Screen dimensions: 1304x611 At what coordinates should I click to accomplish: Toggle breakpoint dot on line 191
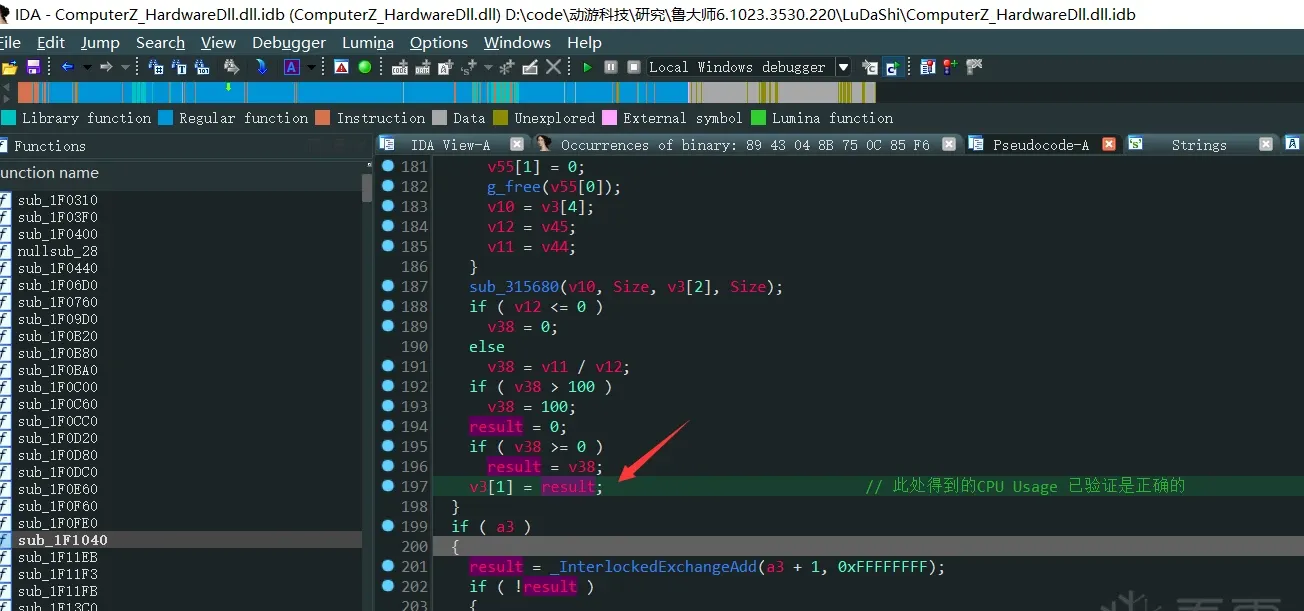[388, 366]
